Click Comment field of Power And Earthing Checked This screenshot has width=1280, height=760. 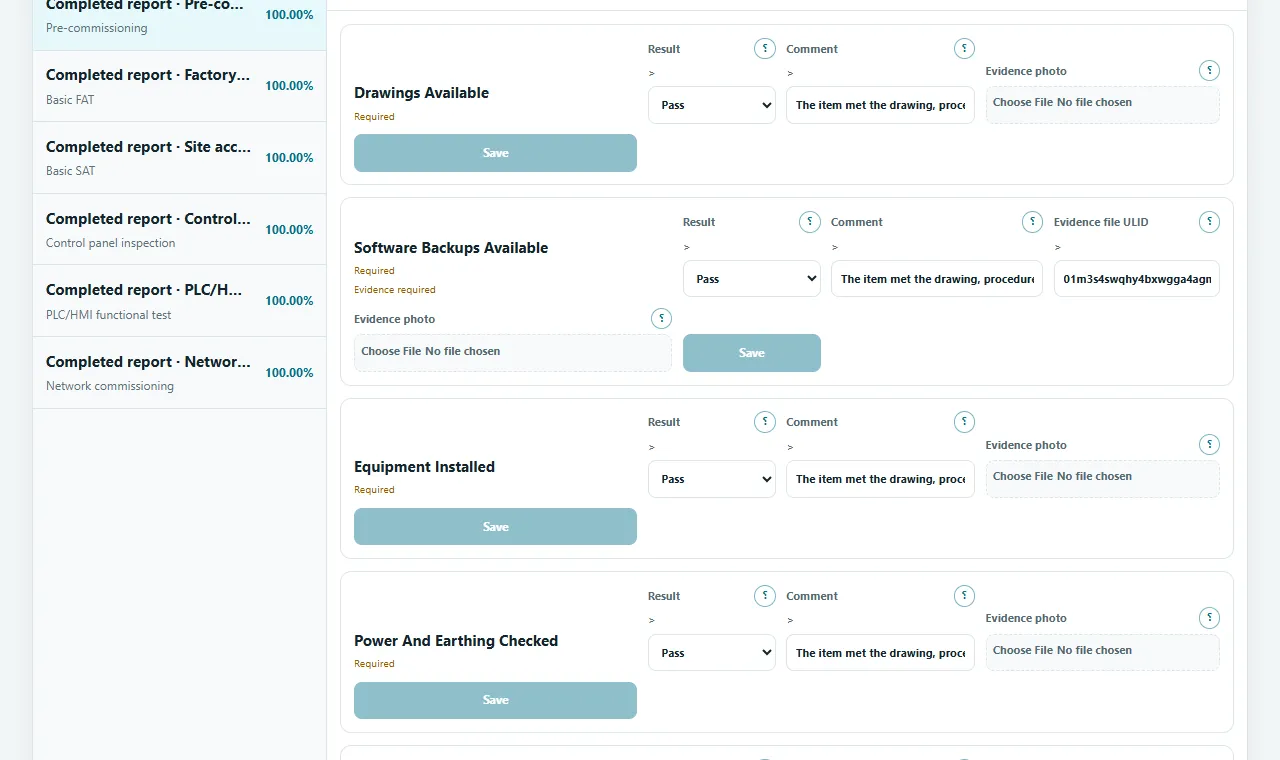(x=880, y=653)
